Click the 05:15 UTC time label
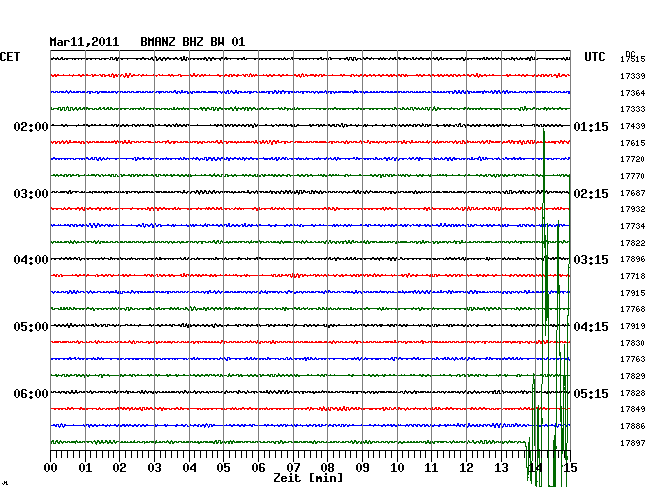The height and width of the screenshot is (494, 650). tap(591, 393)
